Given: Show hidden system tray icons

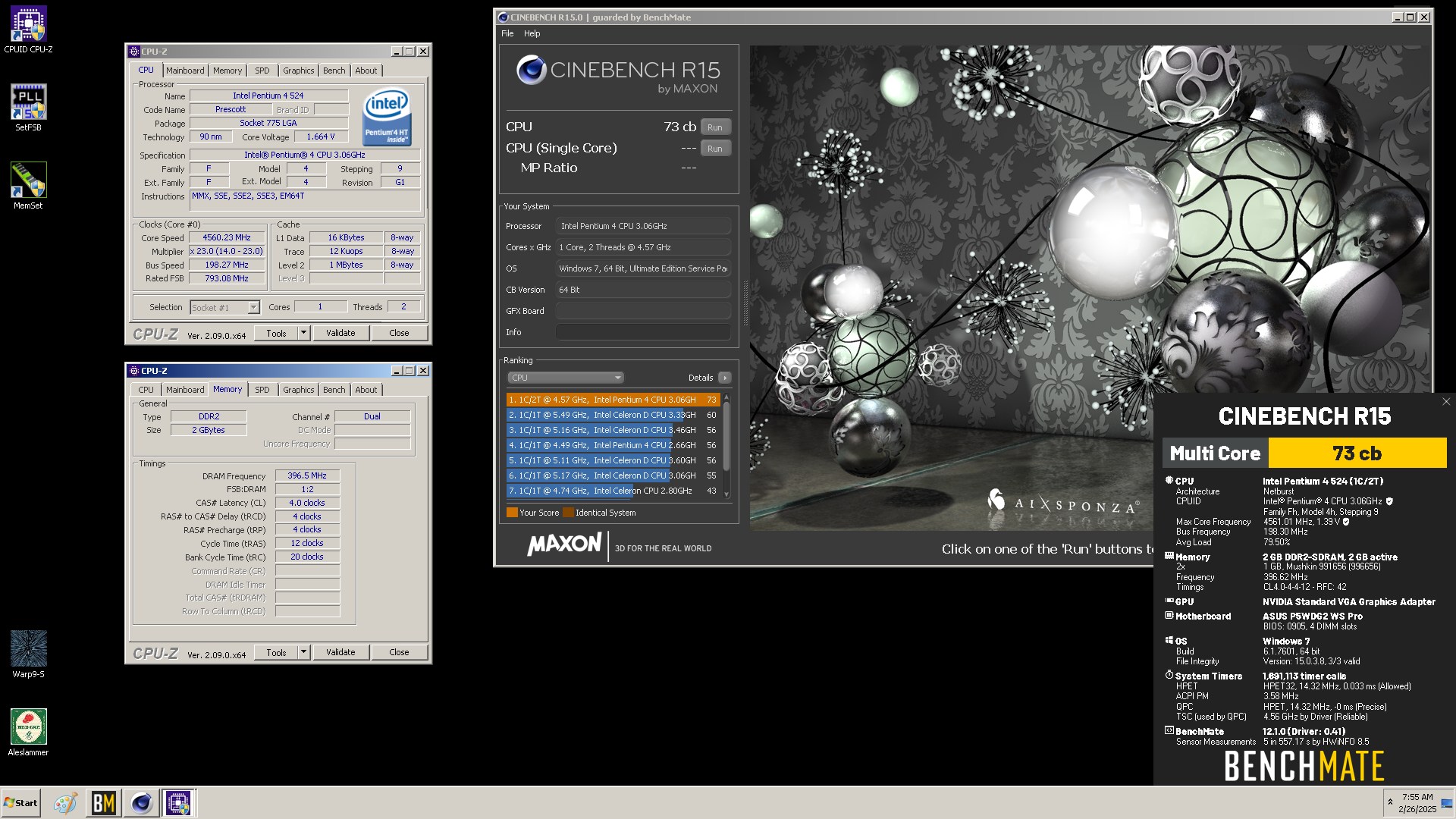Looking at the screenshot, I should point(1390,802).
